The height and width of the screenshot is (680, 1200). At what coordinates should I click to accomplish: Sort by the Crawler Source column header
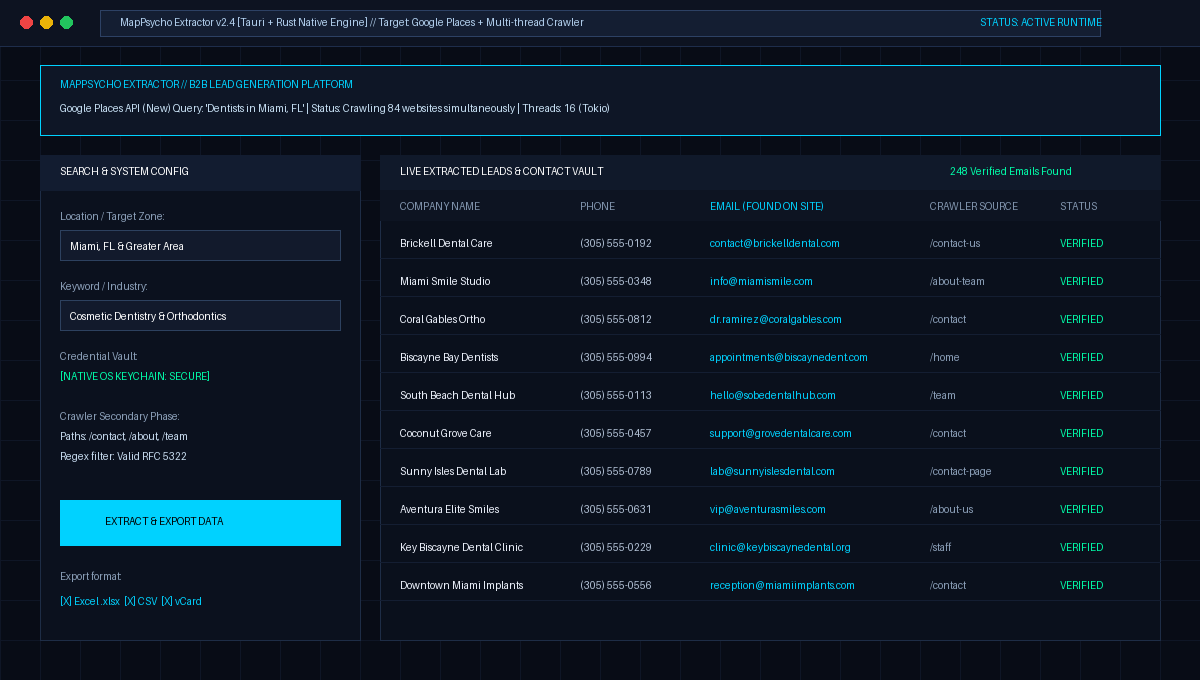coord(974,207)
